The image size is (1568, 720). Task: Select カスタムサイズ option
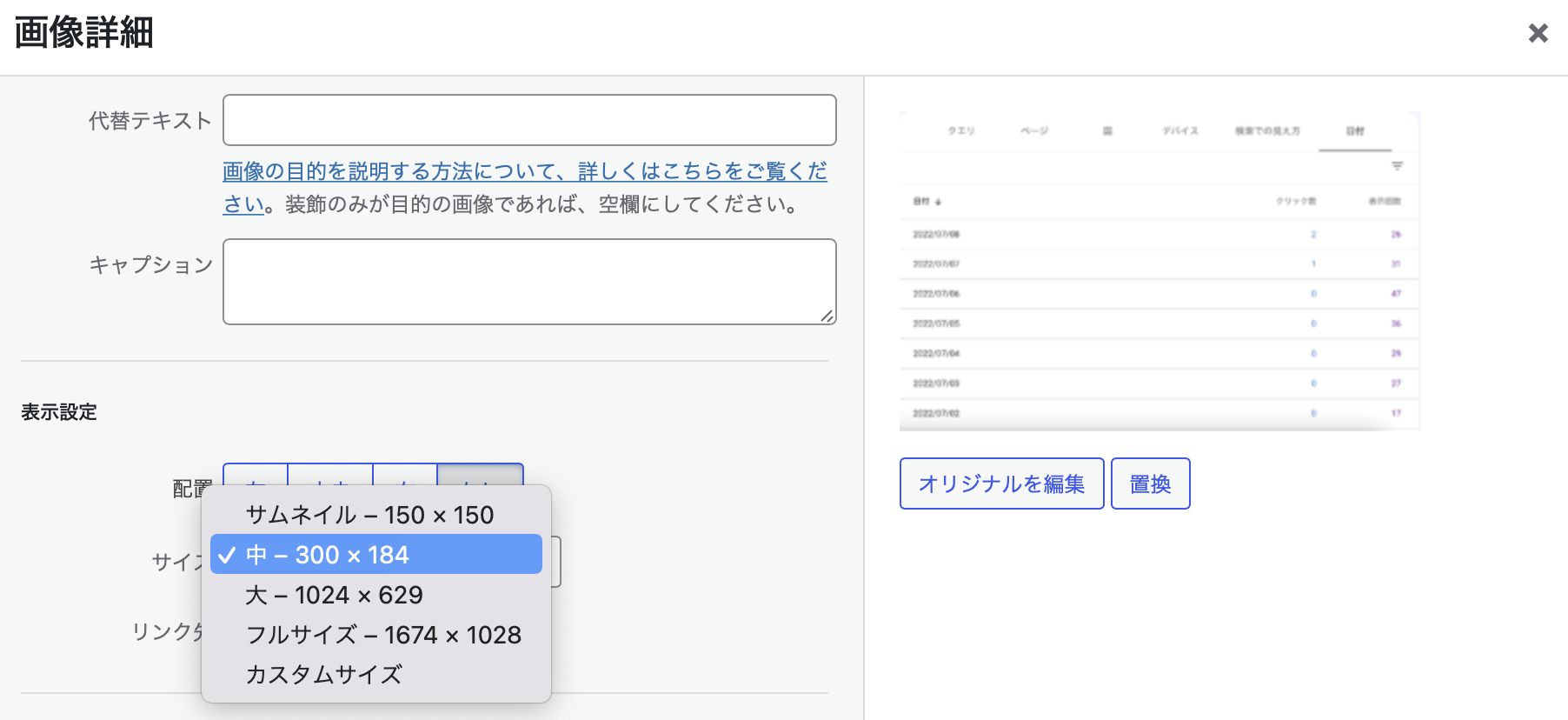[x=376, y=675]
